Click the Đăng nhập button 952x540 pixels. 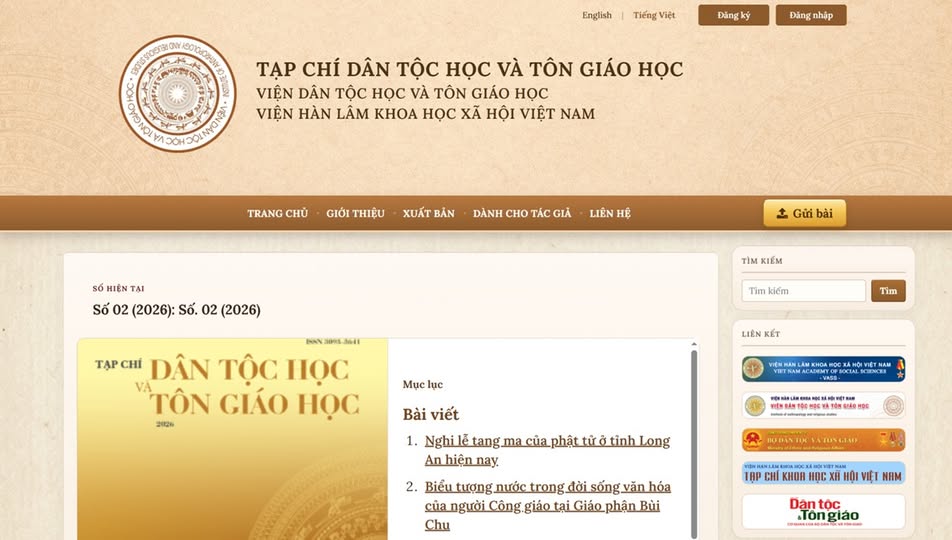point(811,15)
